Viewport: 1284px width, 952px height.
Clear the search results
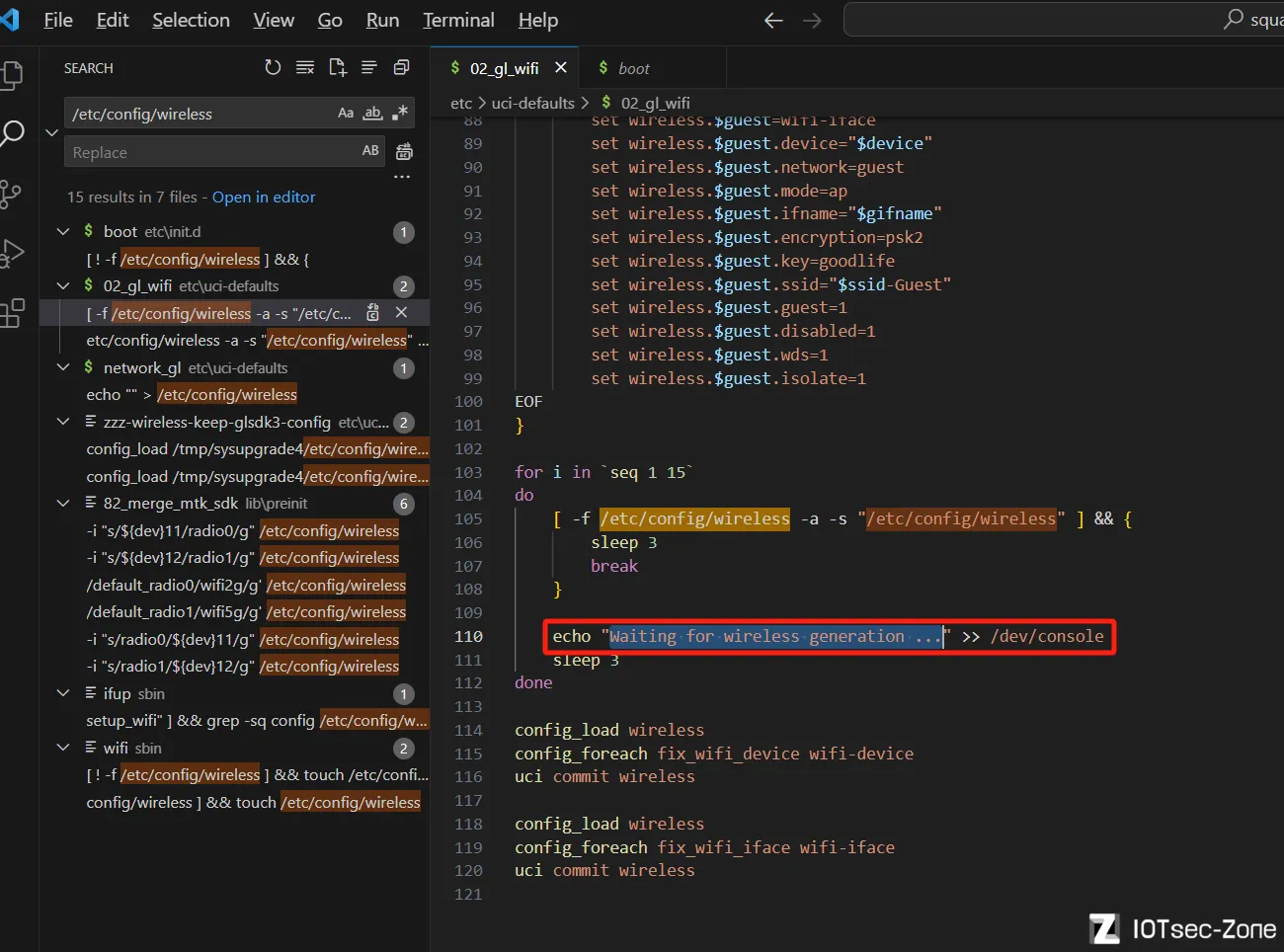click(x=305, y=67)
